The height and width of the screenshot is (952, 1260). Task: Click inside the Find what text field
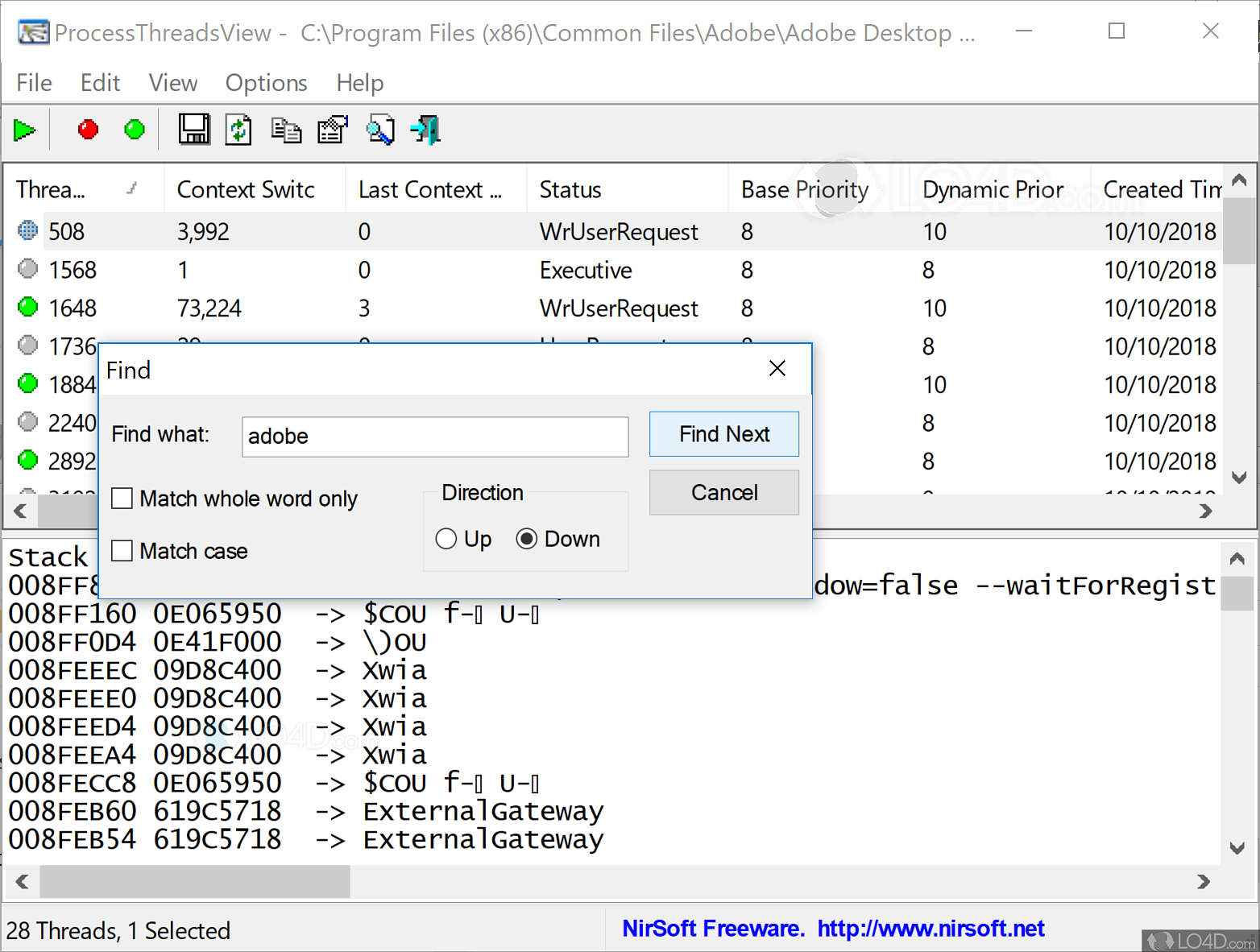click(x=434, y=437)
